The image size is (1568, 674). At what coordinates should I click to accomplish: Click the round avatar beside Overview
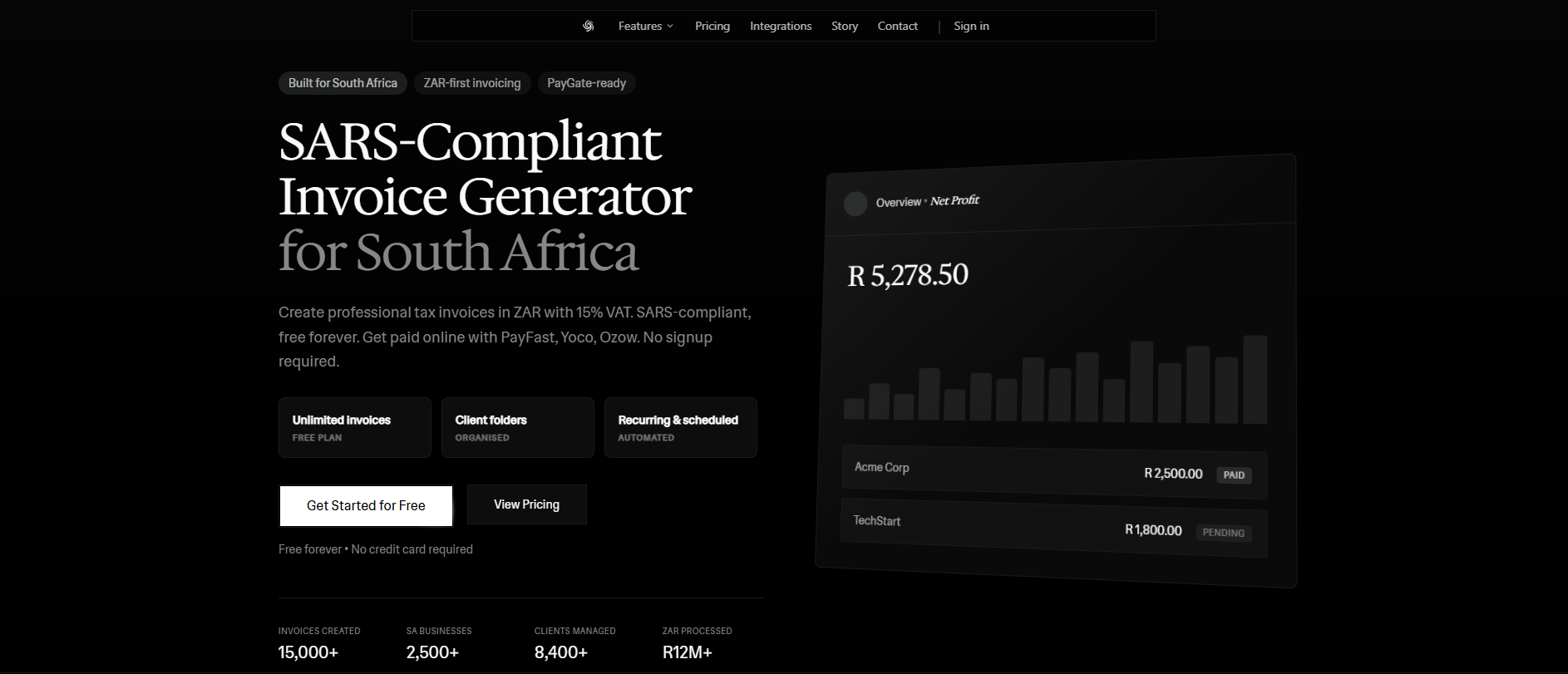pyautogui.click(x=855, y=204)
